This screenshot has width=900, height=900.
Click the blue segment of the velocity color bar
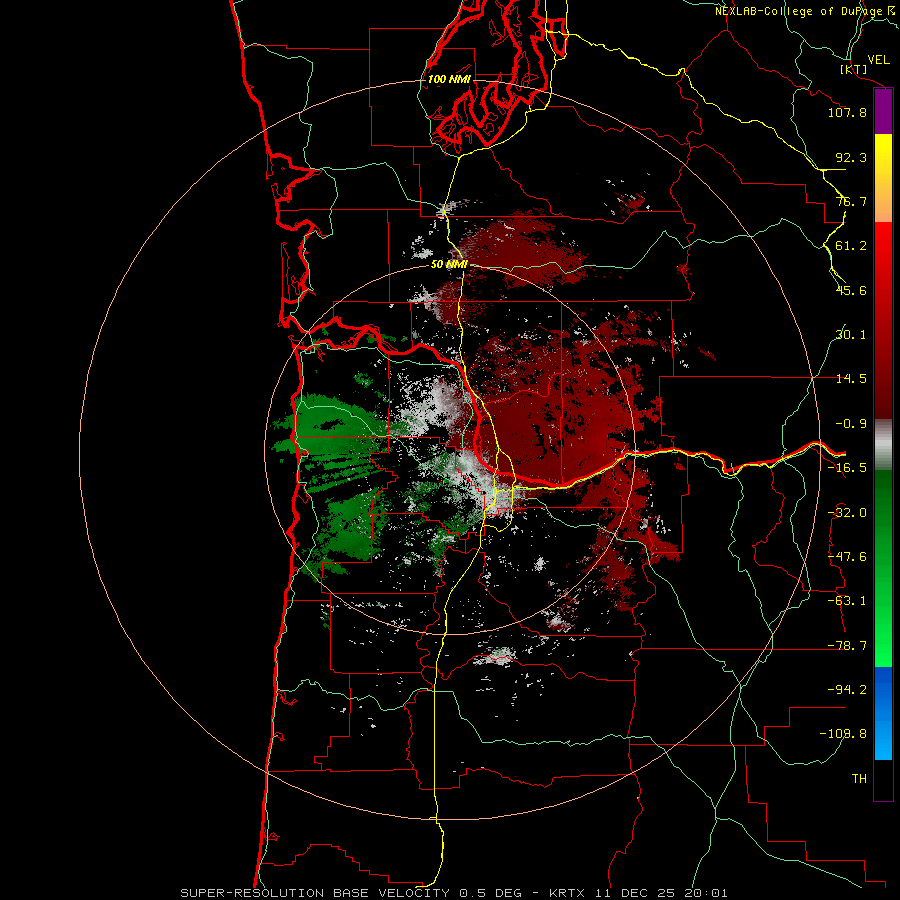[883, 713]
